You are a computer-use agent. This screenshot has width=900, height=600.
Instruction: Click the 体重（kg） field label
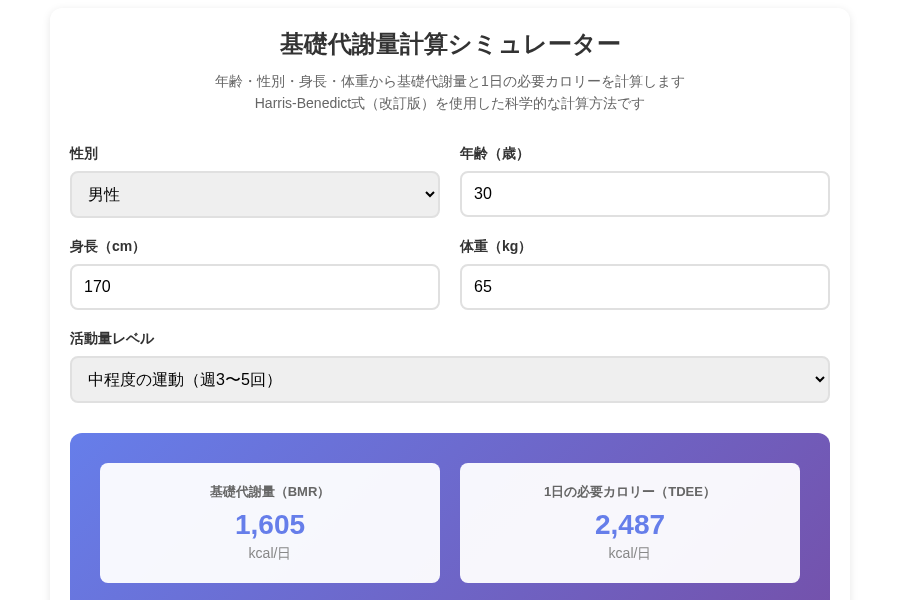pos(495,246)
